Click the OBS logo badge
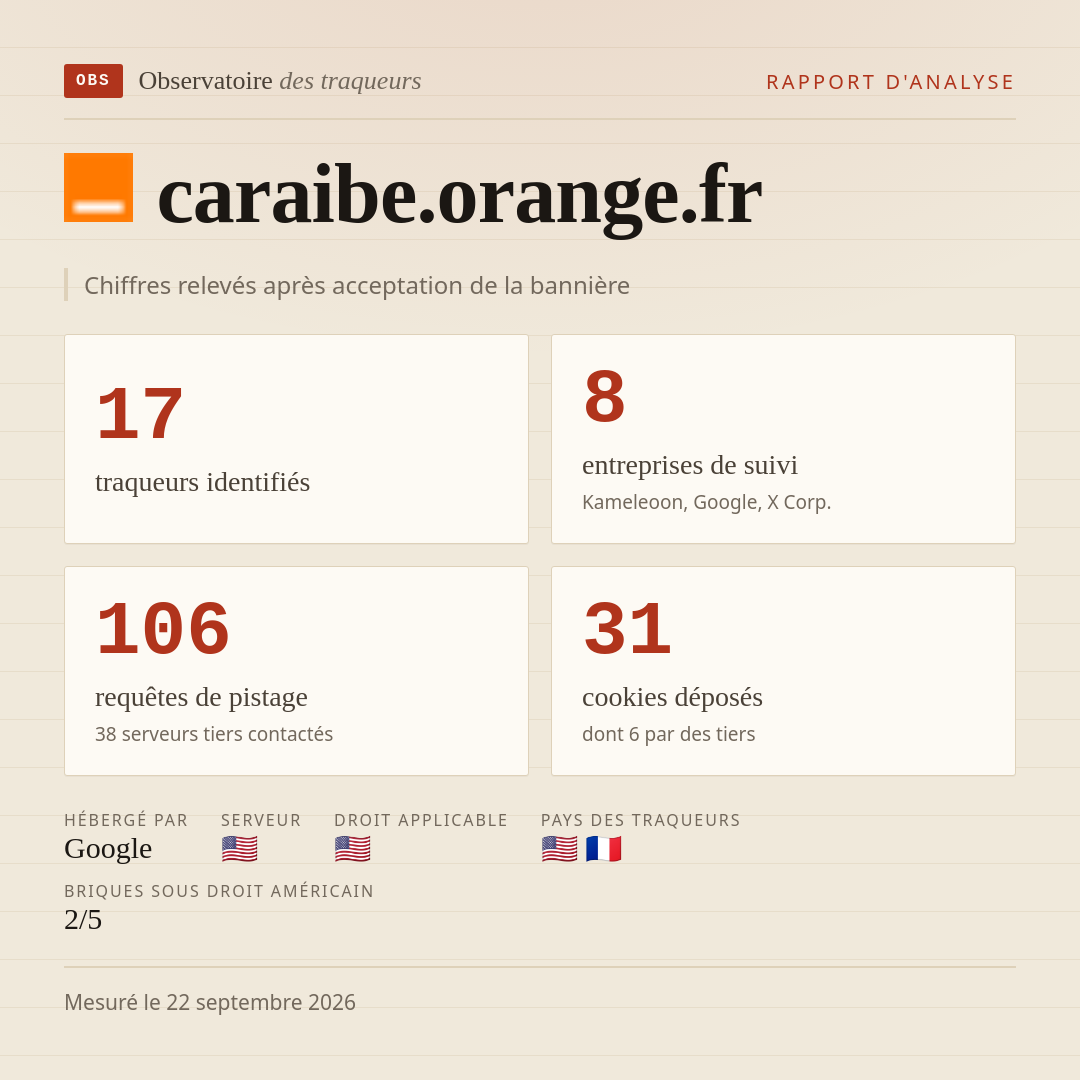The image size is (1080, 1080). [x=94, y=81]
